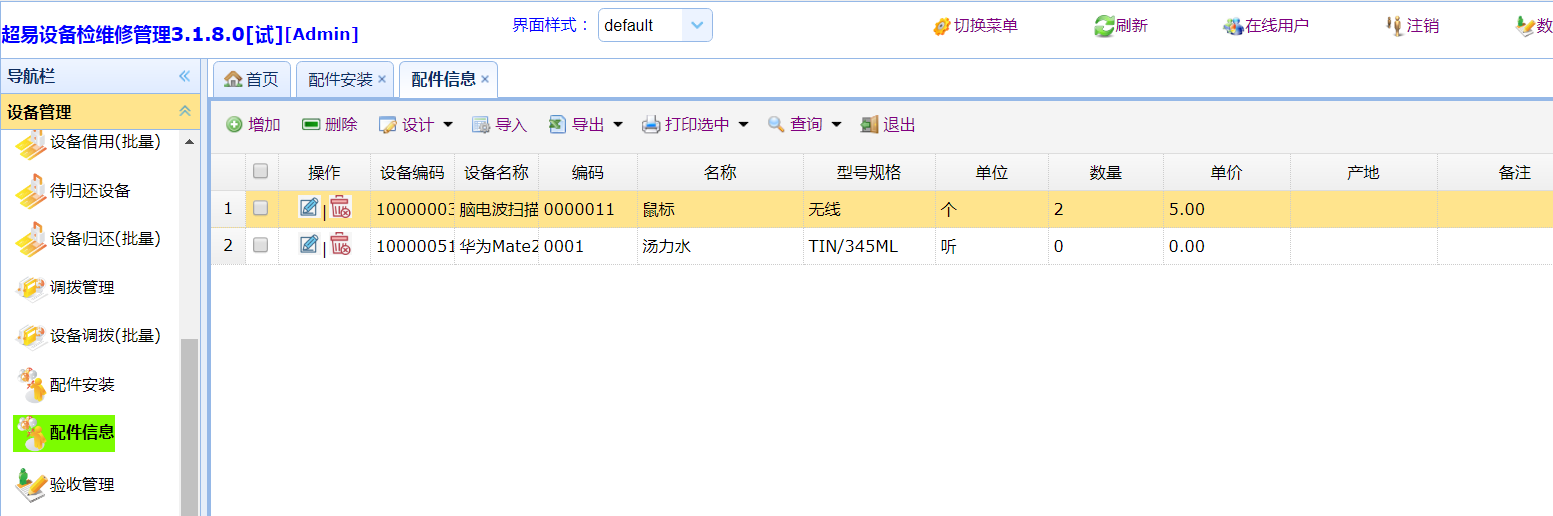Click the 设备借用(批量) sidebar icon
Screen dimensions: 1553x516
[31, 144]
